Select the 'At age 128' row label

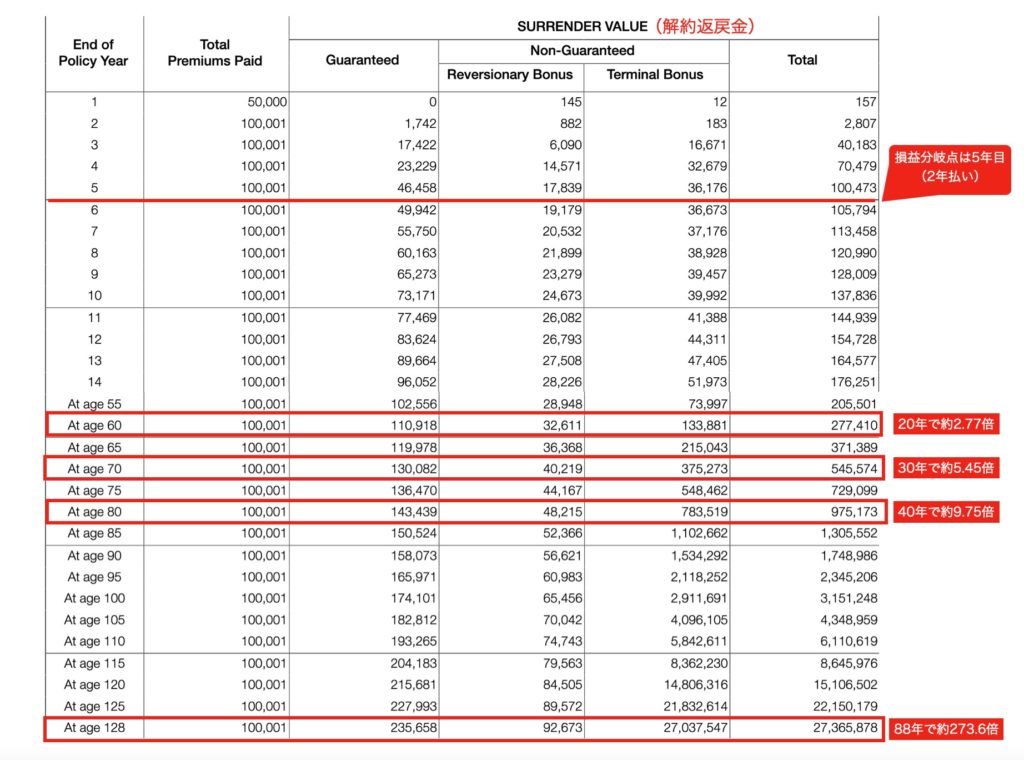coord(94,728)
